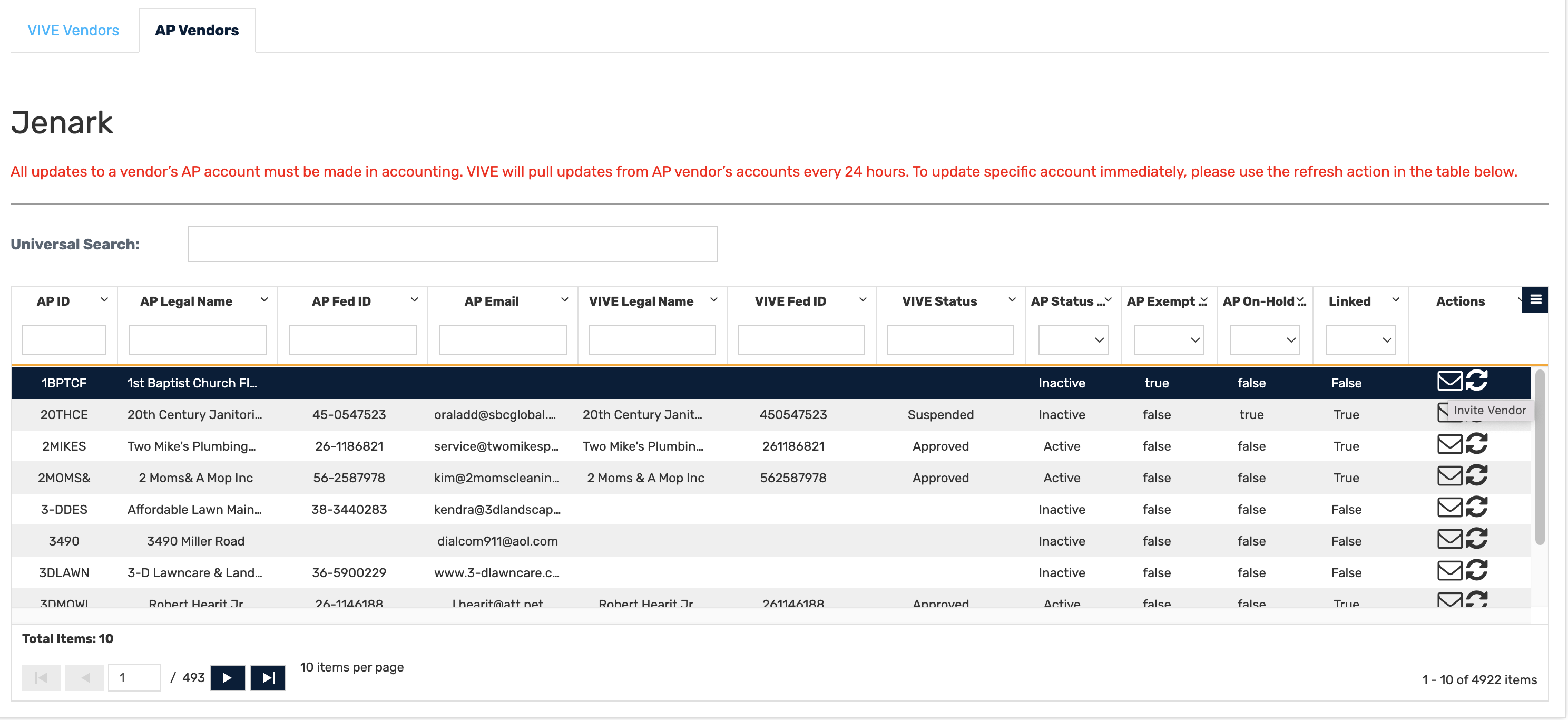Go to next page of vendors

pyautogui.click(x=228, y=677)
